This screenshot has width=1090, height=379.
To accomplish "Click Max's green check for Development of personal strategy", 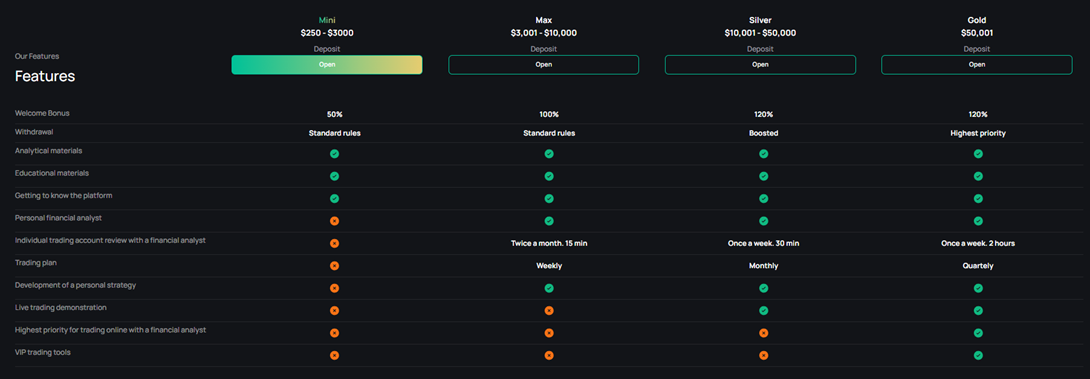I will (549, 288).
